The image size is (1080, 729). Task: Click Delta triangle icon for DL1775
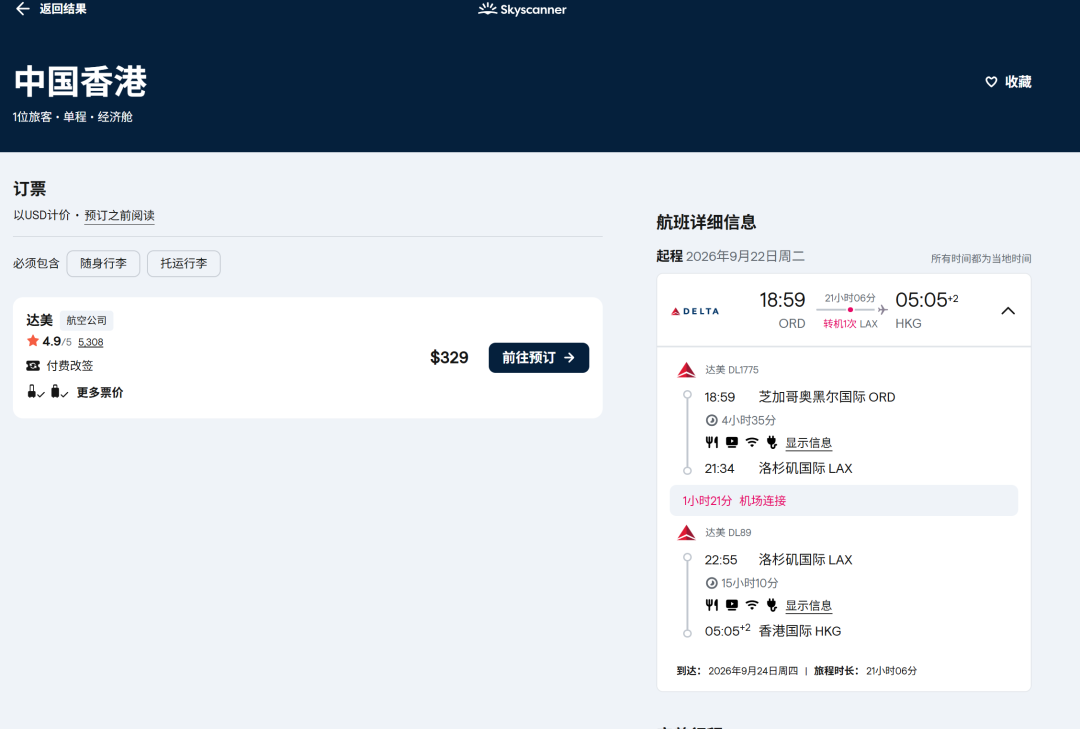(x=686, y=370)
